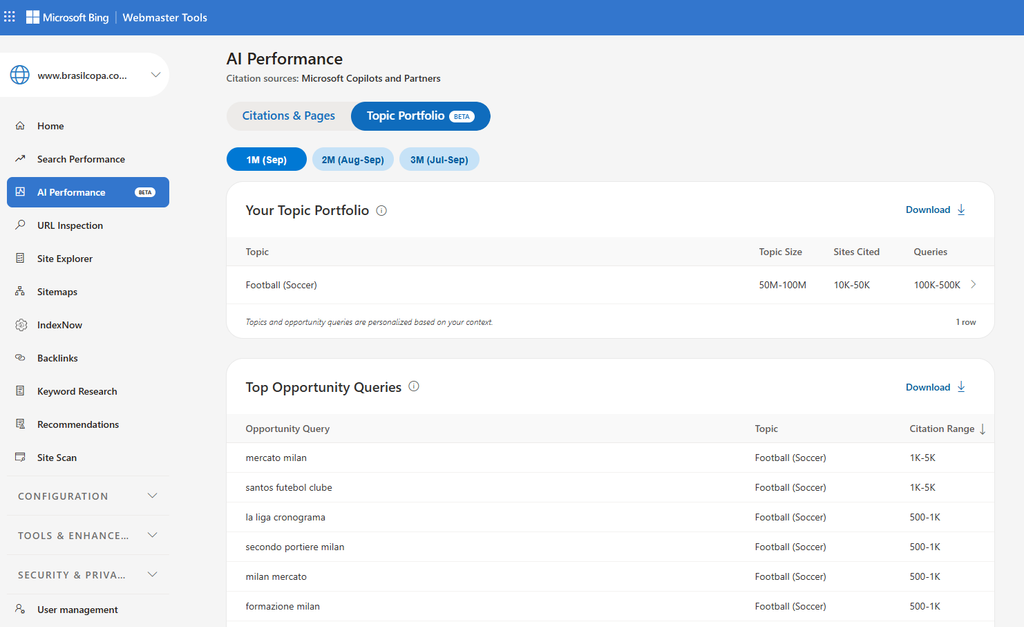1024x627 pixels.
Task: Click the URL Inspection magnifier icon
Action: 20,225
